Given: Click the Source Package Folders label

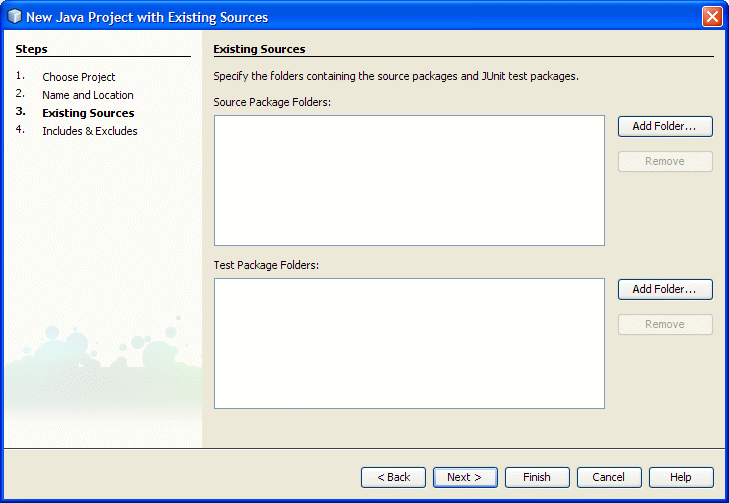Looking at the screenshot, I should click(x=272, y=102).
